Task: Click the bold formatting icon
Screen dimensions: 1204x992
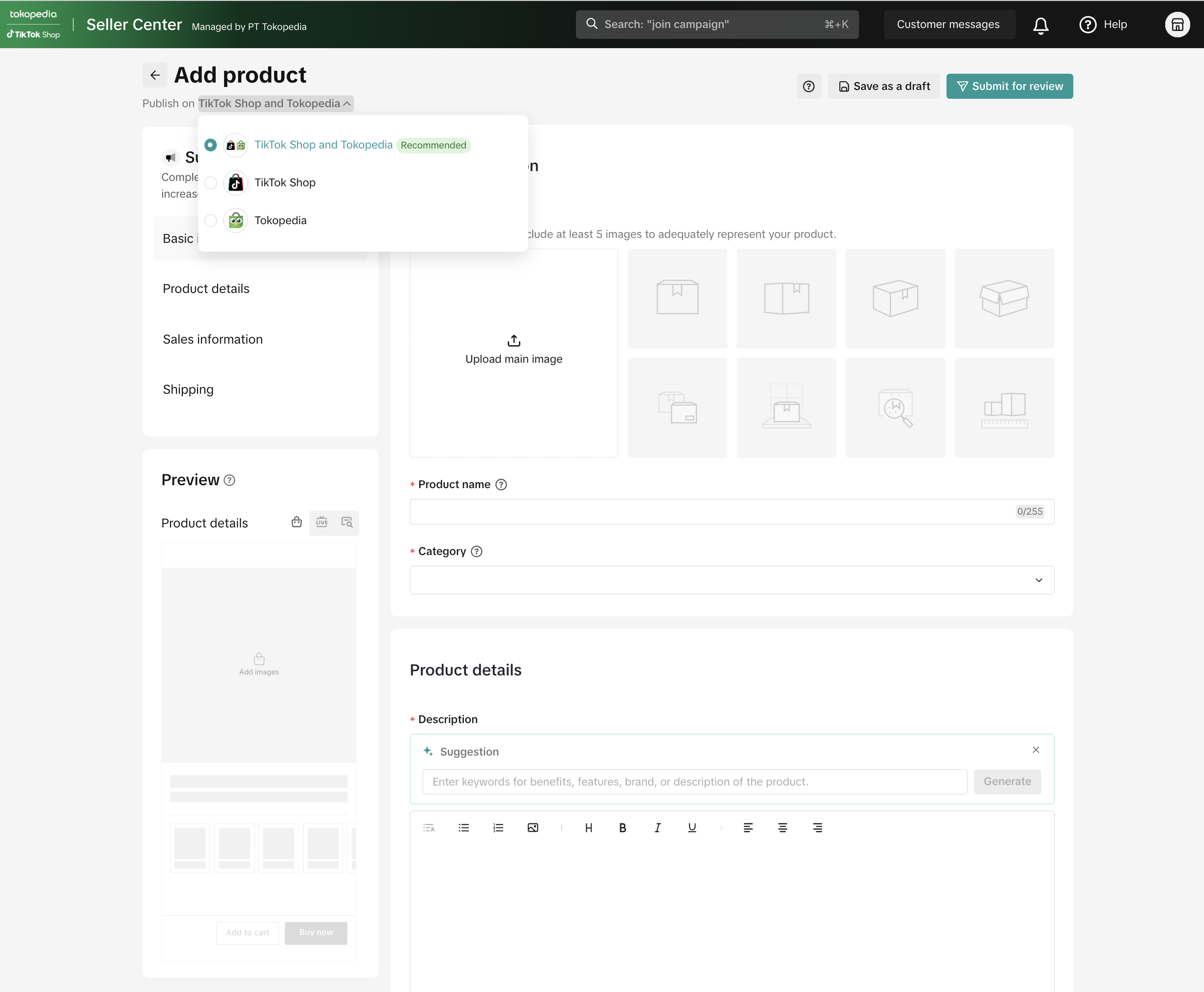Action: [623, 827]
